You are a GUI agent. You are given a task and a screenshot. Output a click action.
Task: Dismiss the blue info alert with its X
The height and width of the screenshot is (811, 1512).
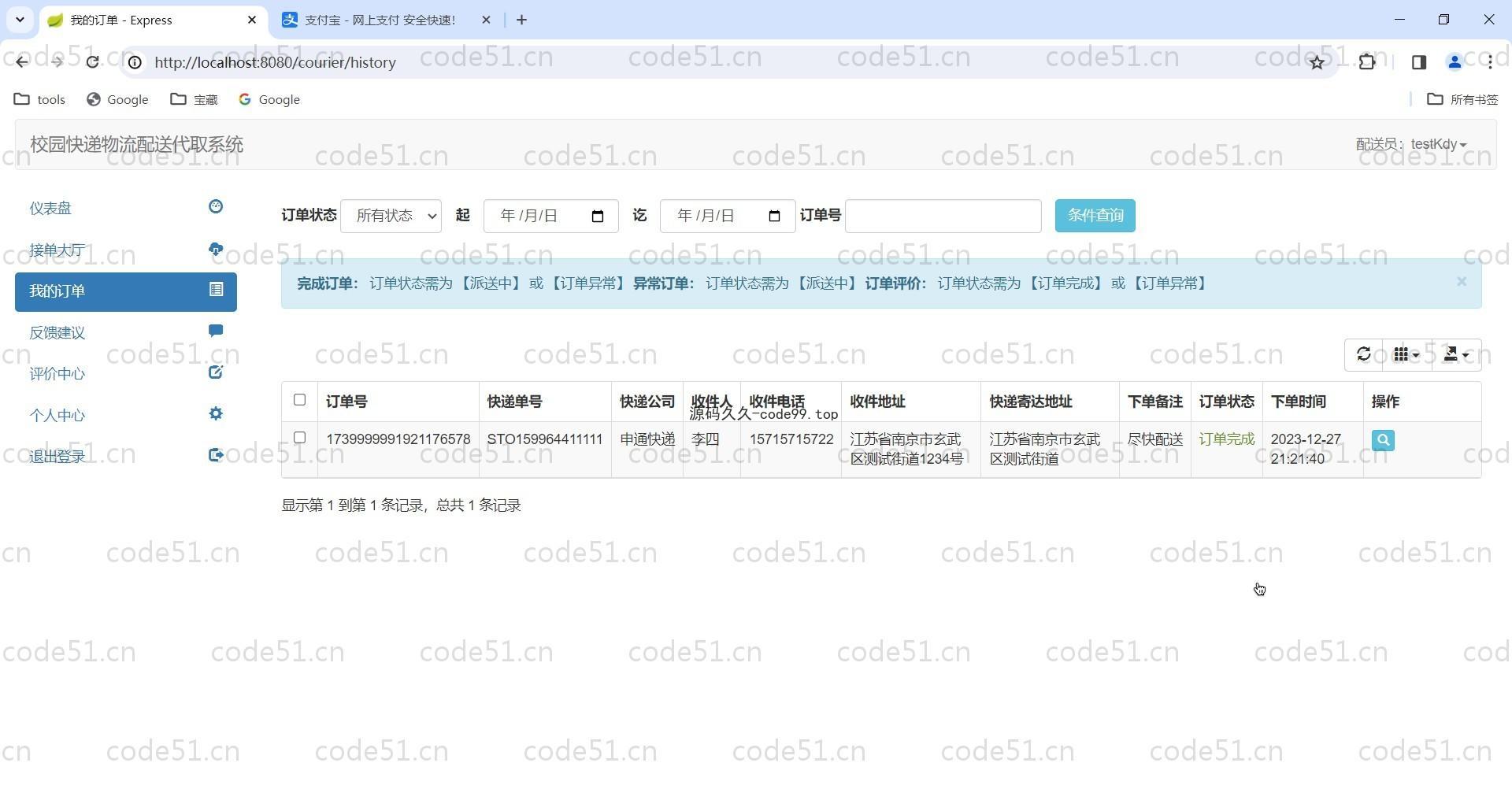1462,281
